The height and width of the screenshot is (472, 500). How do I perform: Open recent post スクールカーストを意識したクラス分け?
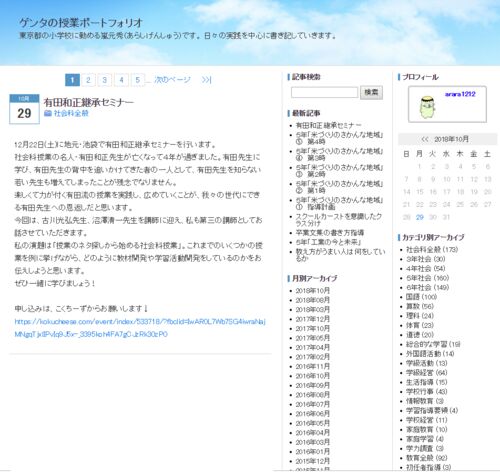[x=339, y=220]
